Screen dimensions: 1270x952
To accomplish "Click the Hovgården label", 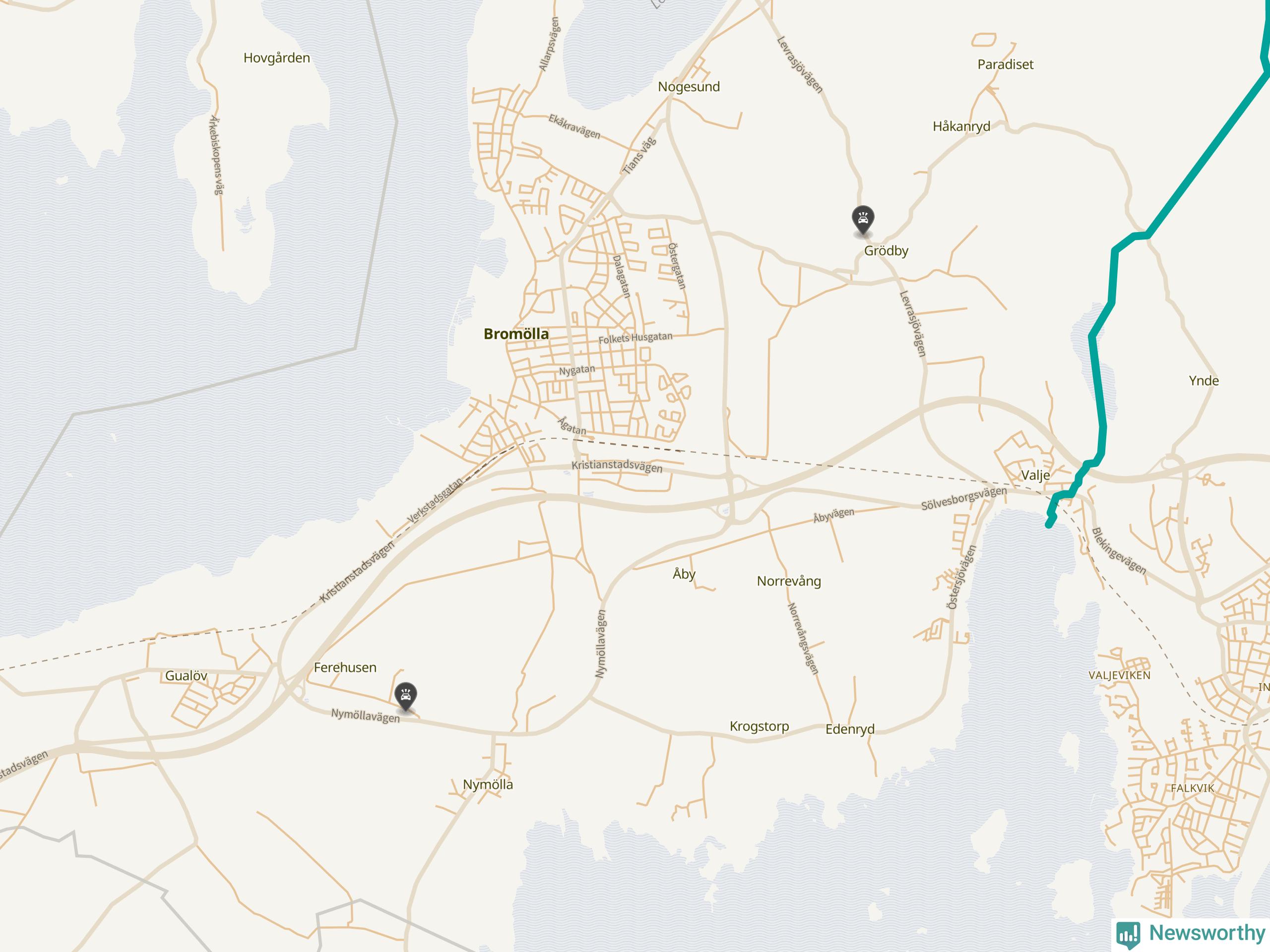I will click(x=277, y=58).
